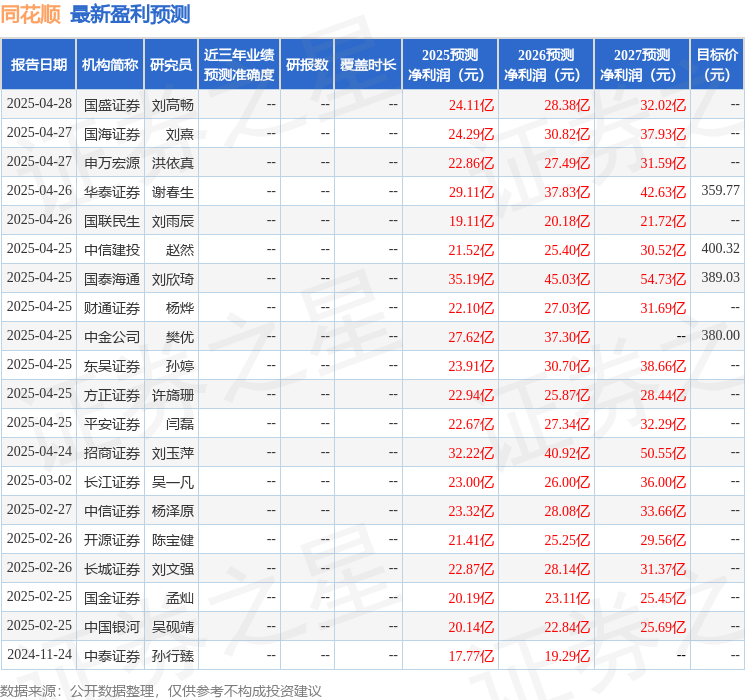Select the 财通证券 institution cell
Screen dimensions: 745x700
112,308
